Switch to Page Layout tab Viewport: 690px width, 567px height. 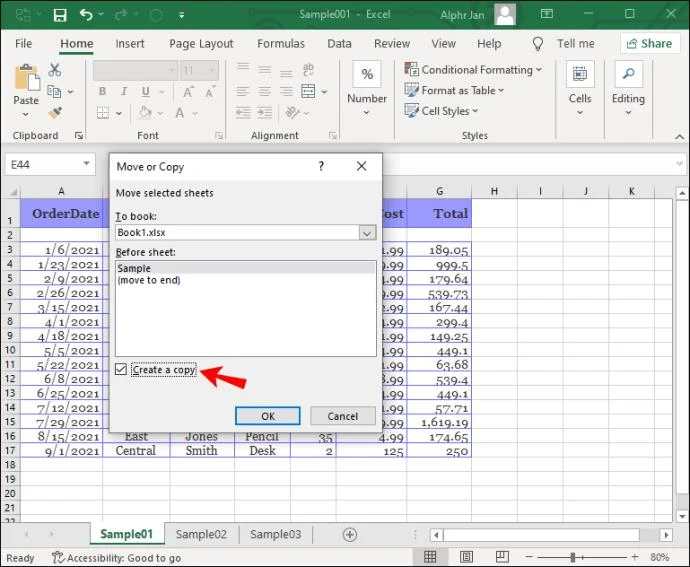[201, 44]
